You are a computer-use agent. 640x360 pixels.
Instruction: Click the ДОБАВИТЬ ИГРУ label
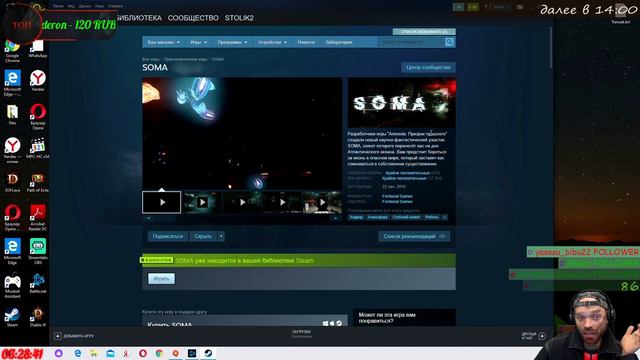tap(78, 336)
